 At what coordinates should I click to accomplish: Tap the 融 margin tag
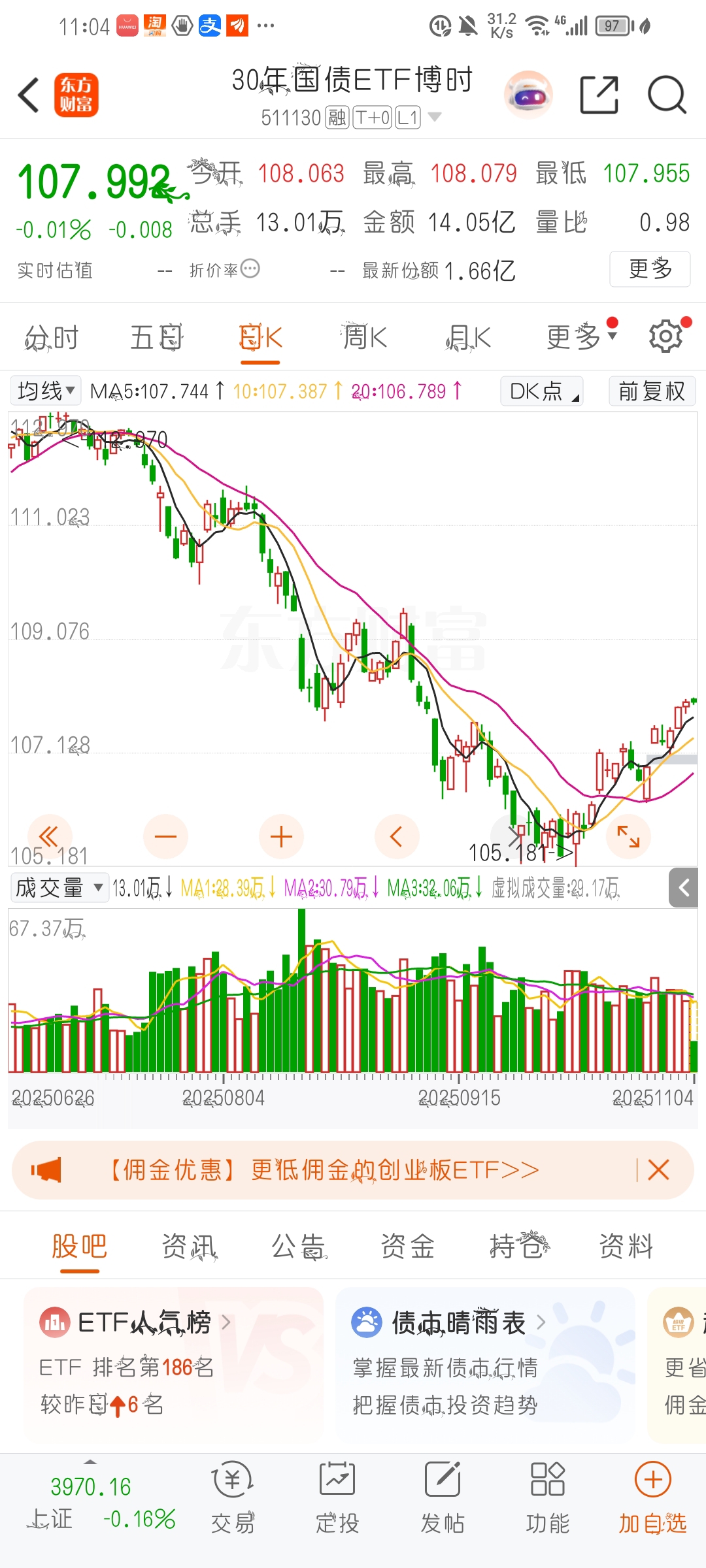pyautogui.click(x=337, y=118)
